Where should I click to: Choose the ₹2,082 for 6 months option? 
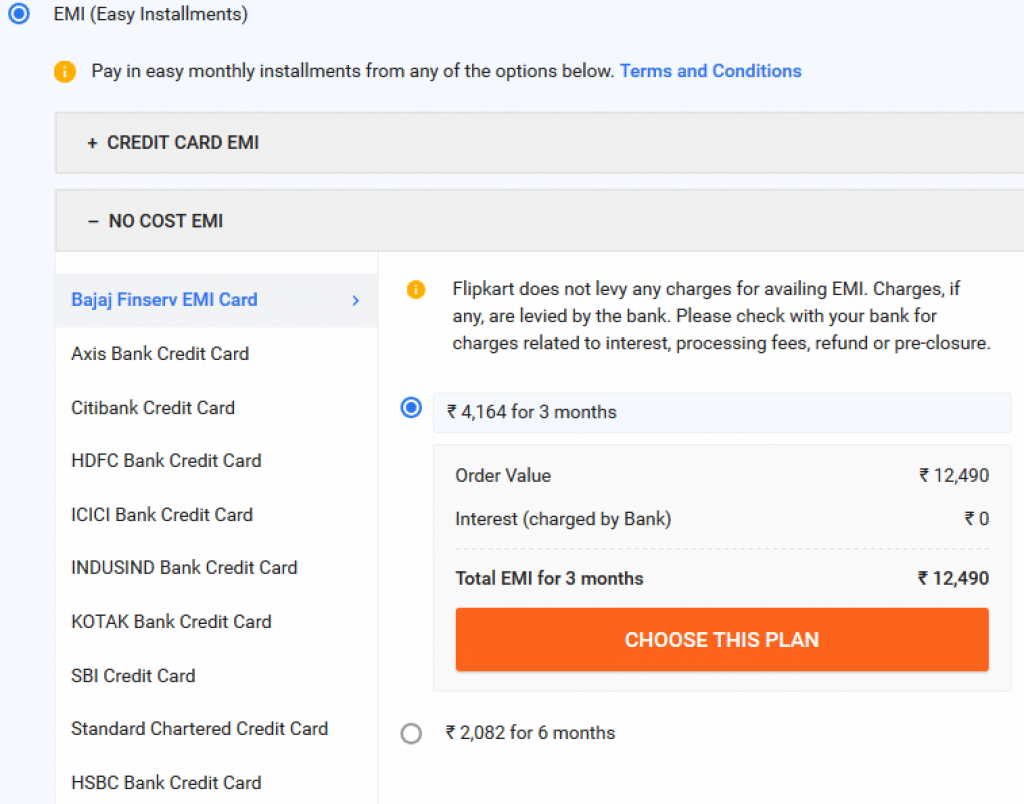point(411,733)
